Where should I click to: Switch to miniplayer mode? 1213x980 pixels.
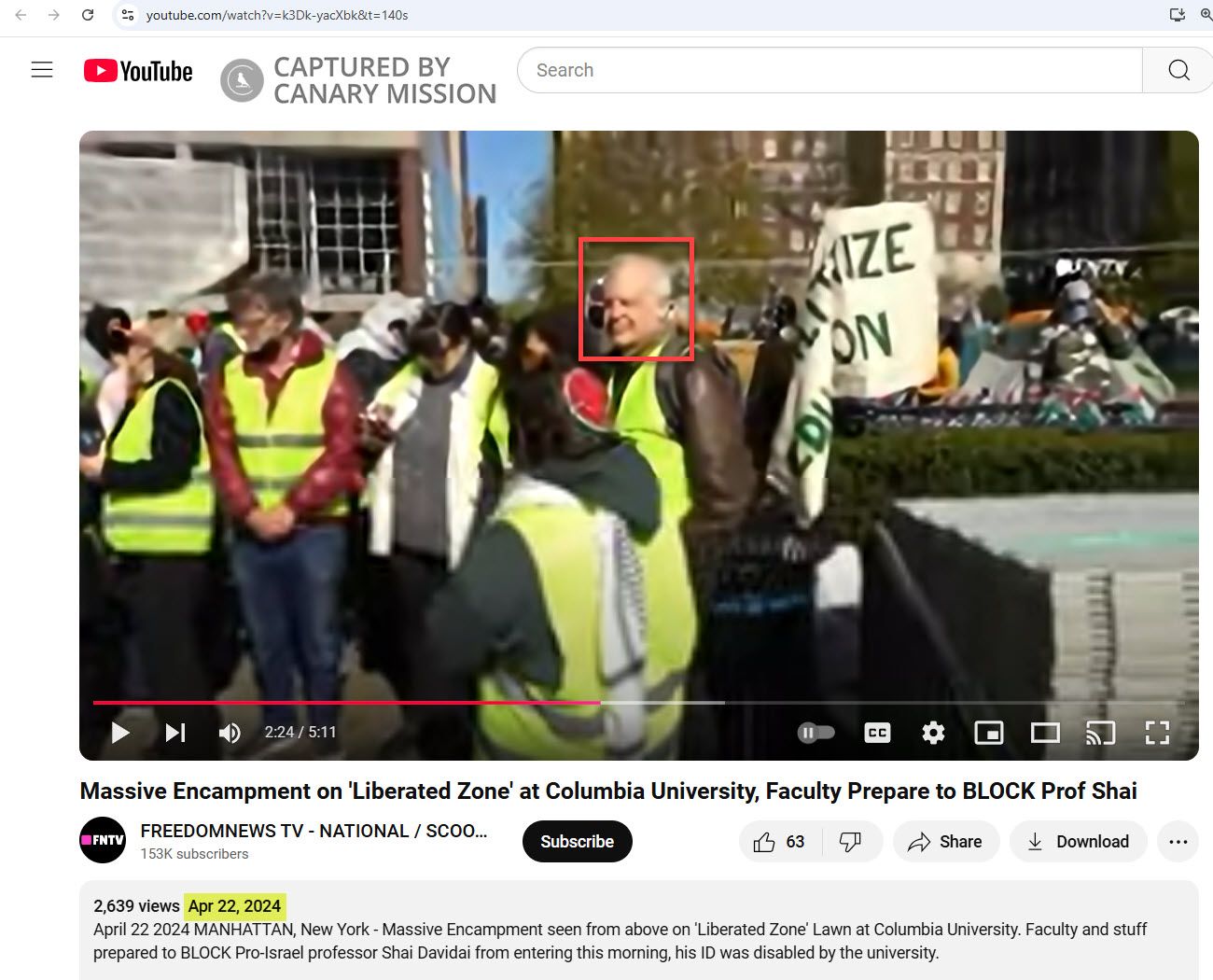tap(989, 733)
